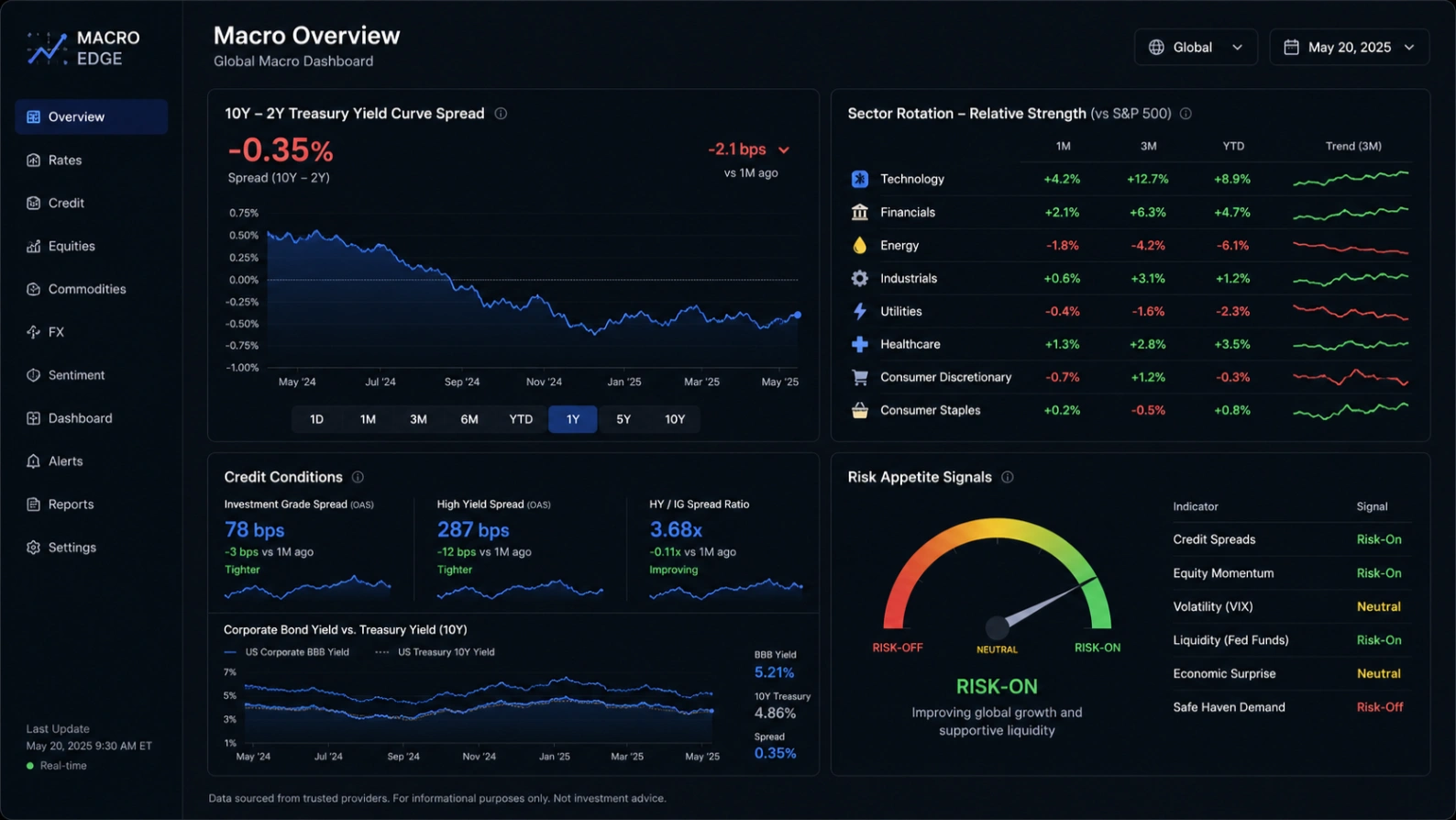Click the endpoint dot on yield curve chart
The image size is (1456, 820).
pos(798,315)
